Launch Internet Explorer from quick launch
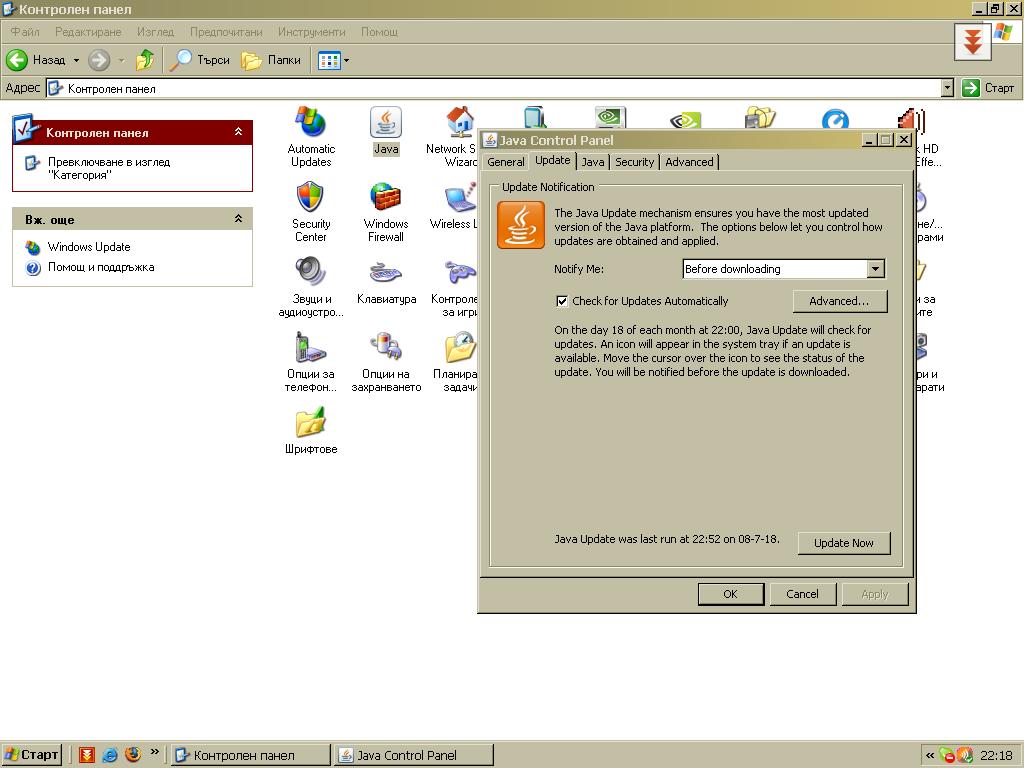The width and height of the screenshot is (1024, 768). pos(110,755)
